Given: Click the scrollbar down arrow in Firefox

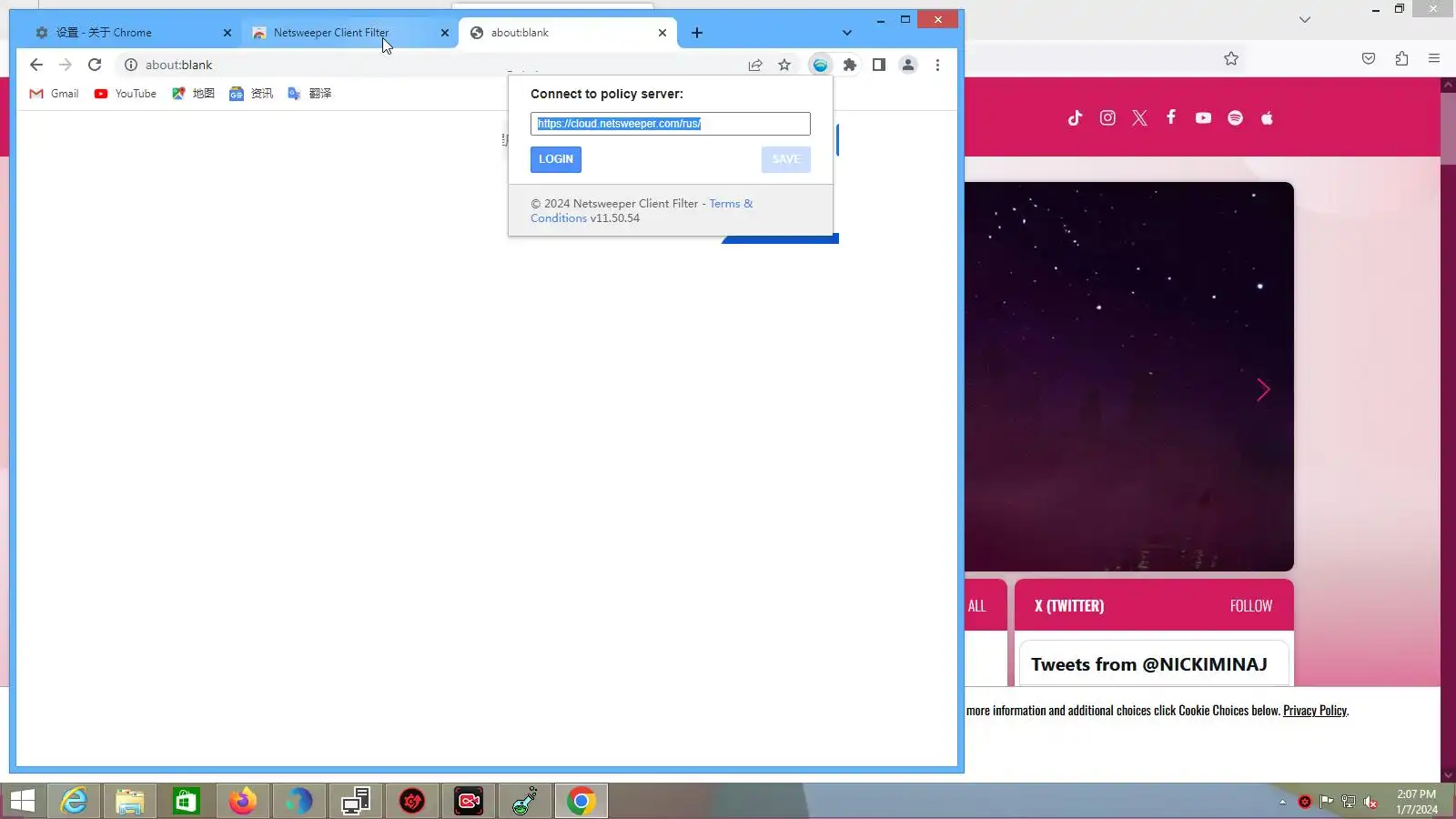Looking at the screenshot, I should coord(1448,775).
